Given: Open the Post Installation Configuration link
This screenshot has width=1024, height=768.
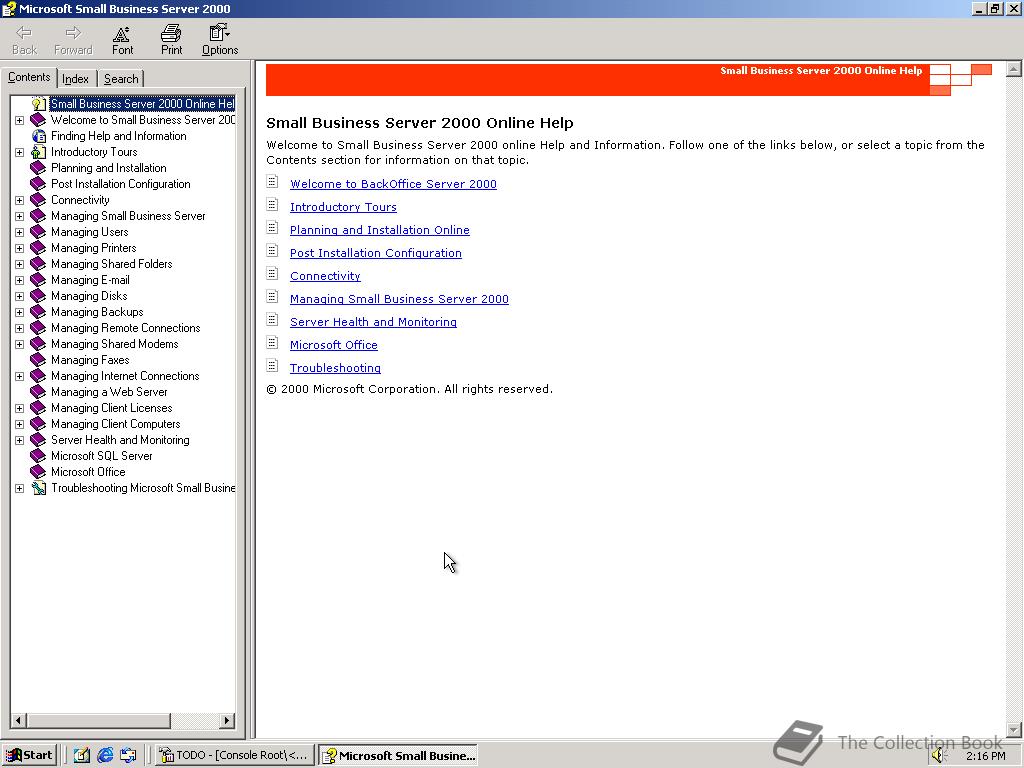Looking at the screenshot, I should click(x=376, y=253).
